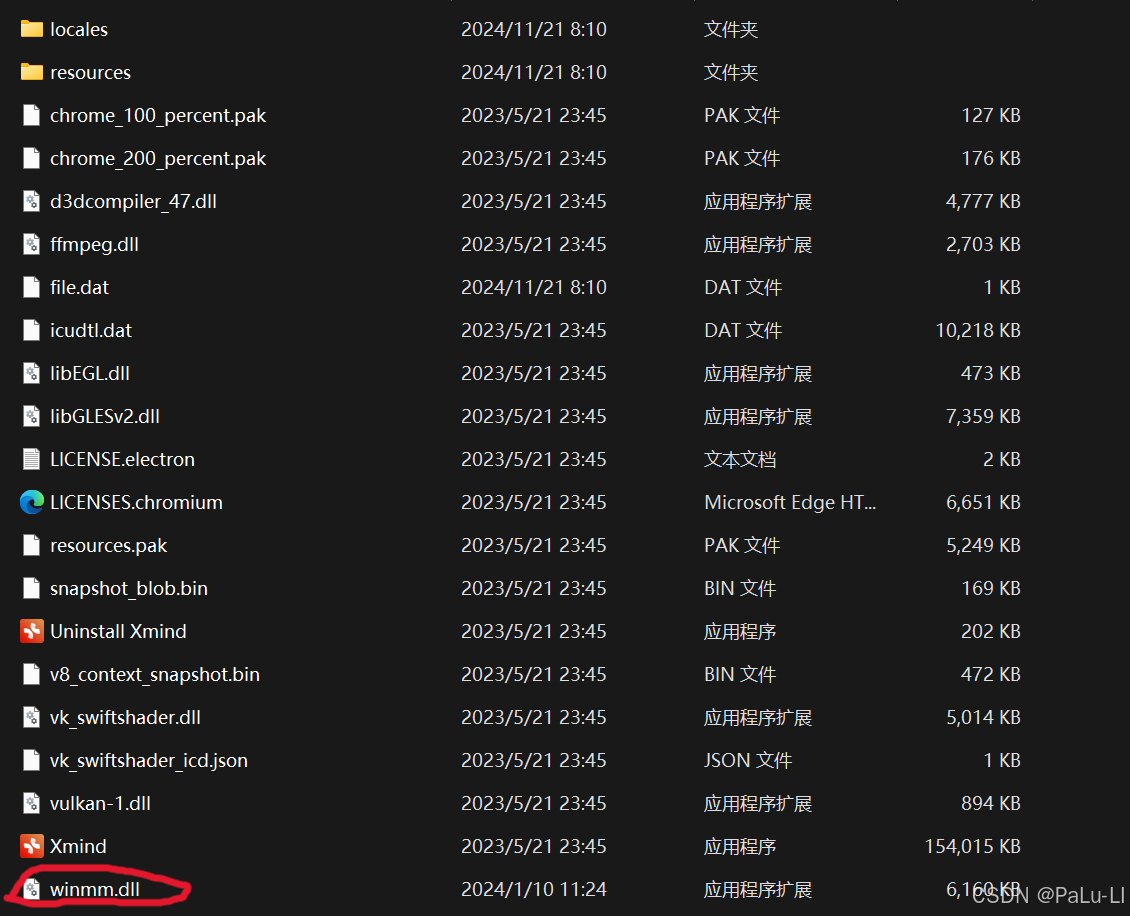Screen dimensions: 1130x916
Task: Select file name v8_context_snapshot.bin
Action: pyautogui.click(x=155, y=675)
